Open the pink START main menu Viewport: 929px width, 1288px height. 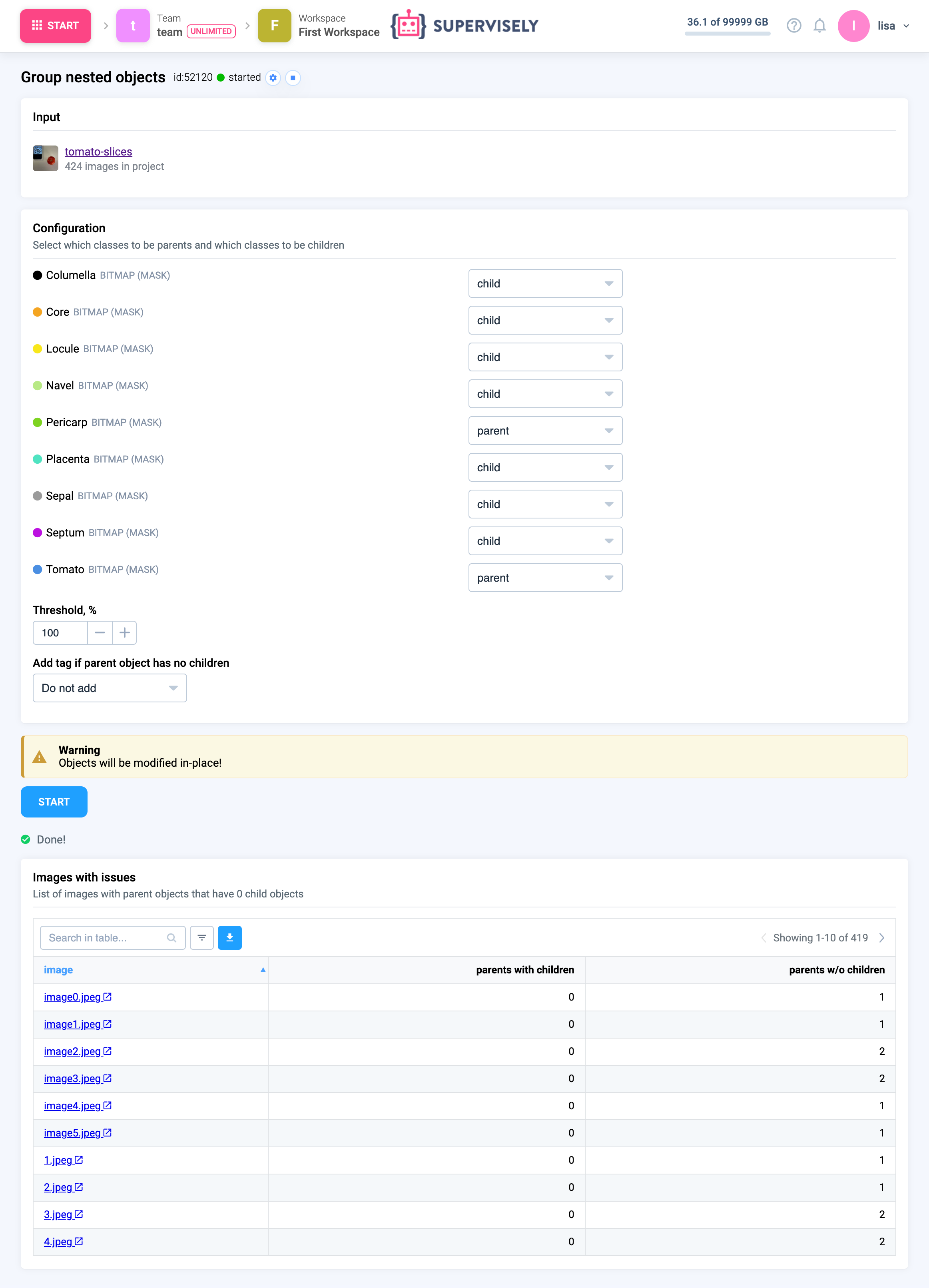(x=55, y=26)
